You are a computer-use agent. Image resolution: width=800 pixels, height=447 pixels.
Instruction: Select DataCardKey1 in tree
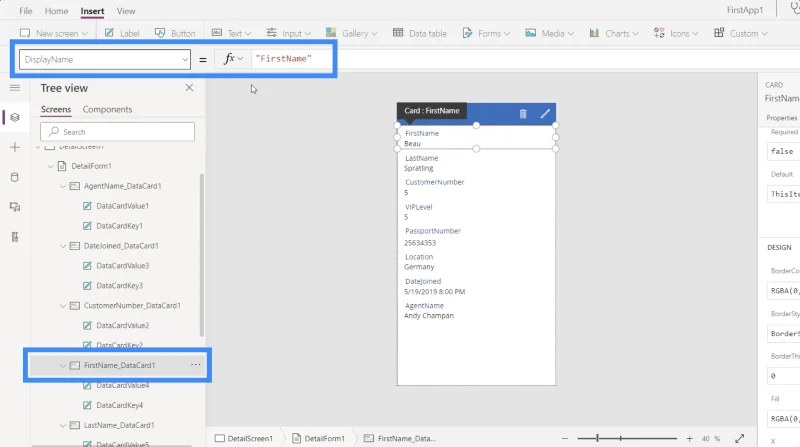tap(119, 226)
